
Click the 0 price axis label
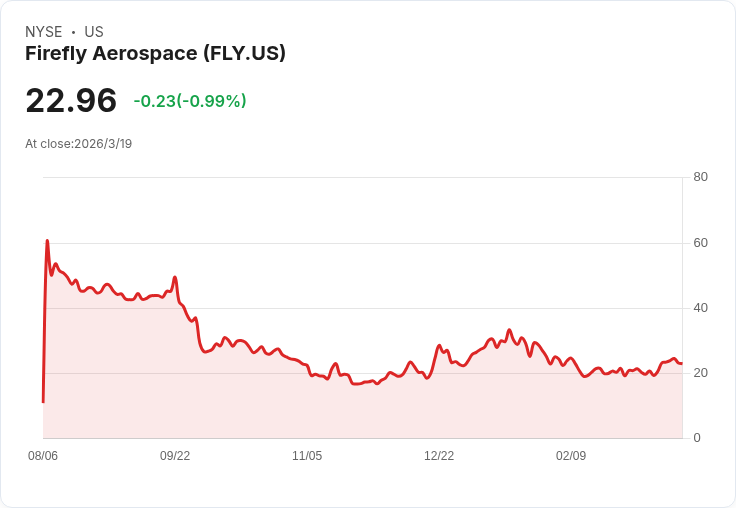tap(697, 438)
